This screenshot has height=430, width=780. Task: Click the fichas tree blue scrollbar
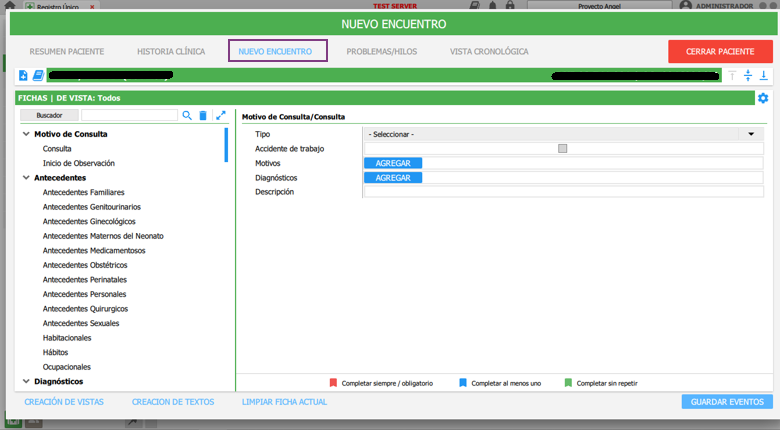pos(226,145)
